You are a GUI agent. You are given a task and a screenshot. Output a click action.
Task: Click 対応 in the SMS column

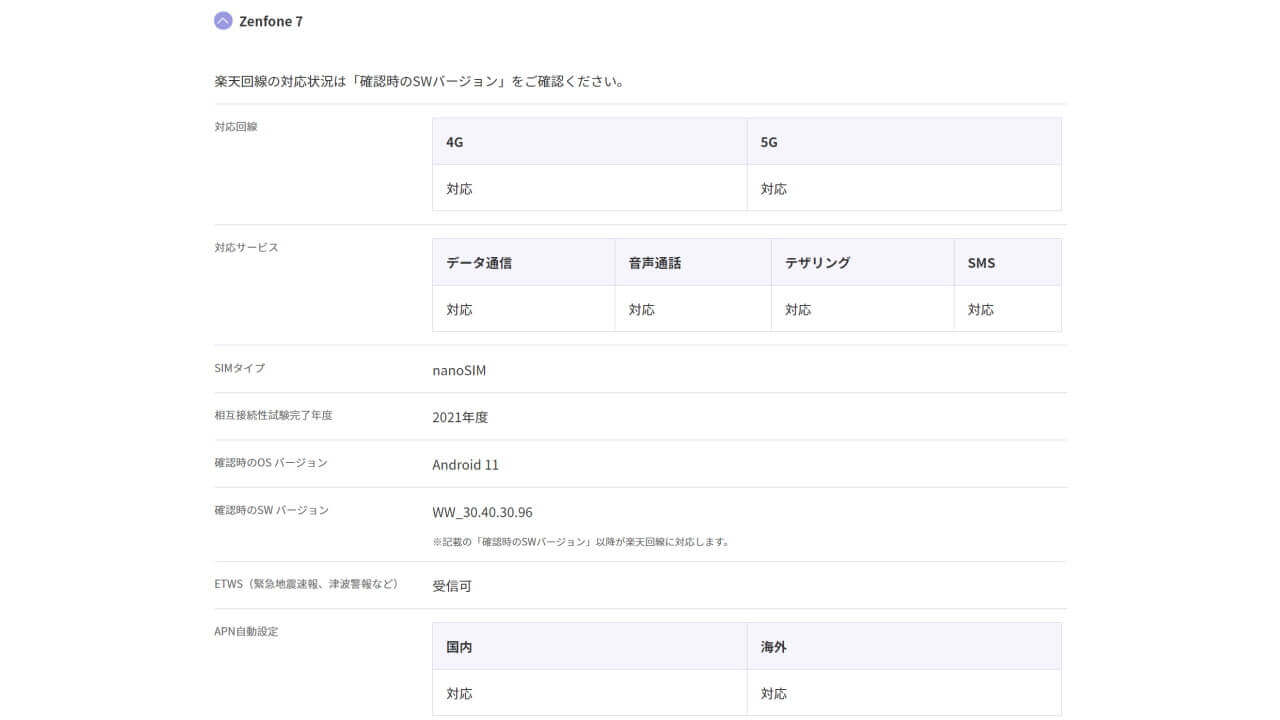point(981,309)
